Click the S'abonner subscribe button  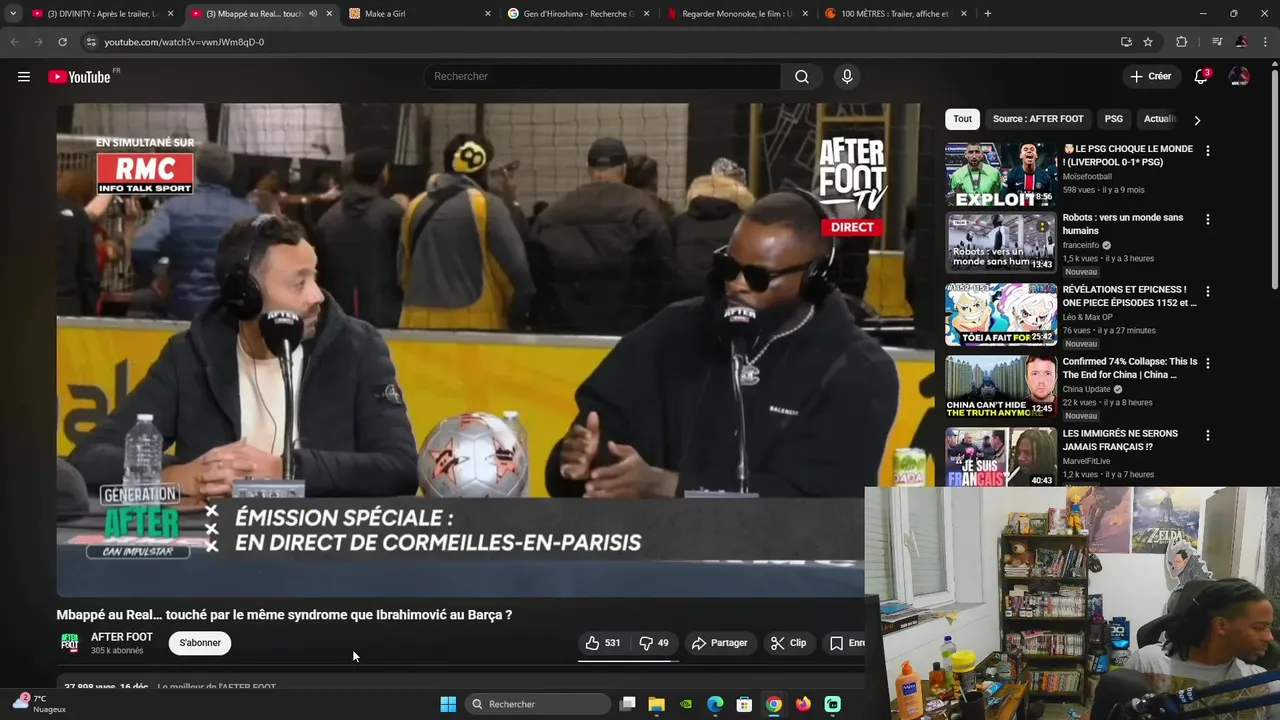[x=200, y=643]
